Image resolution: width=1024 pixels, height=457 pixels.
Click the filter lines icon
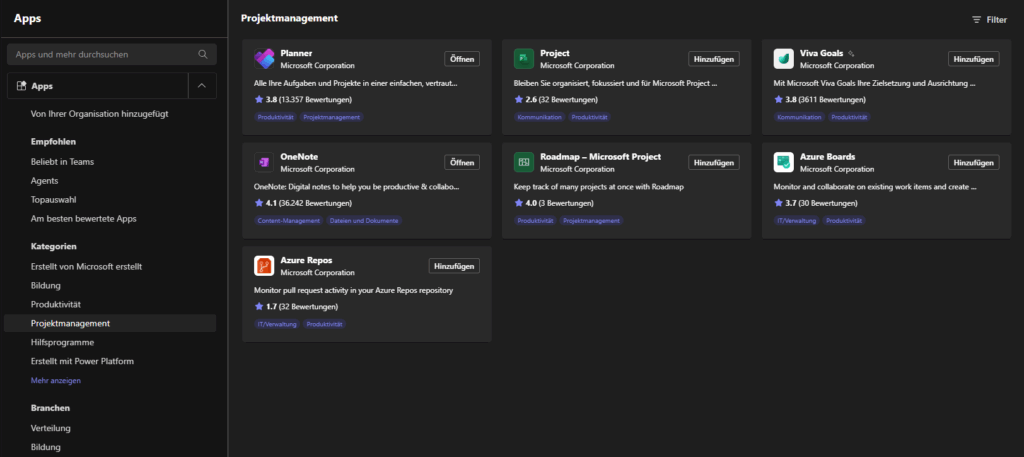click(976, 20)
